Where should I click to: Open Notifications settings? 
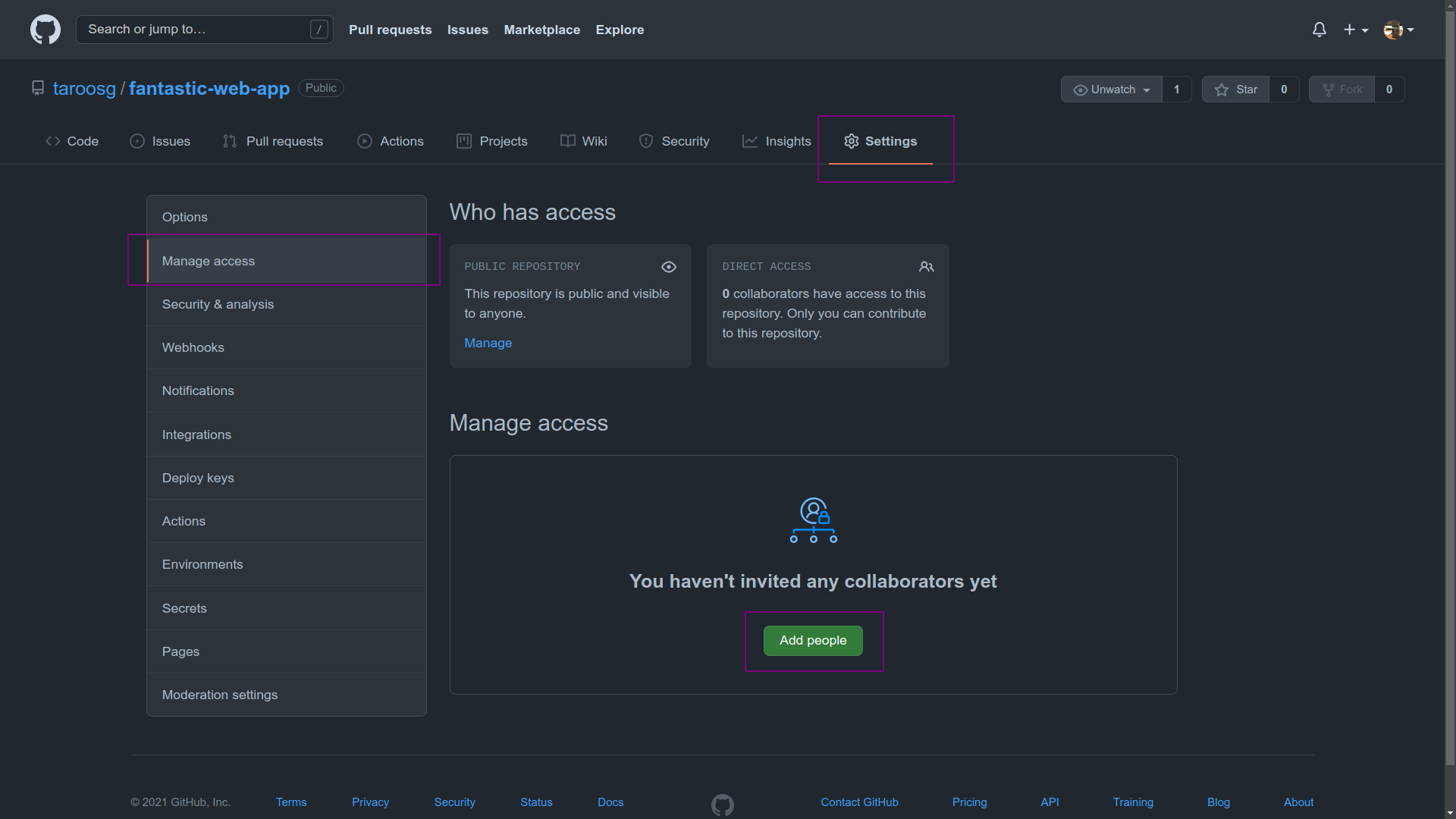[x=287, y=391]
